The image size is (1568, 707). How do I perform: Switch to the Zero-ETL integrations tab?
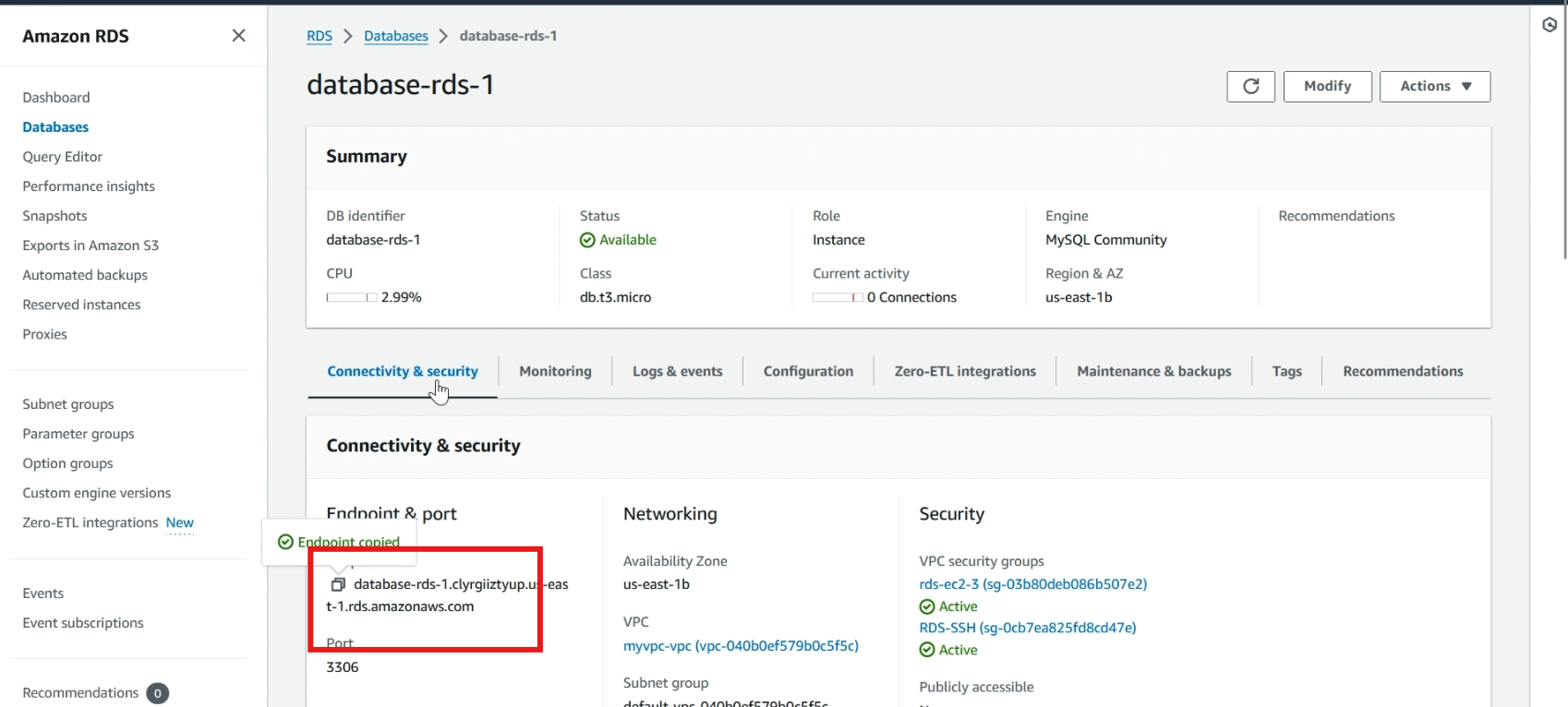965,371
